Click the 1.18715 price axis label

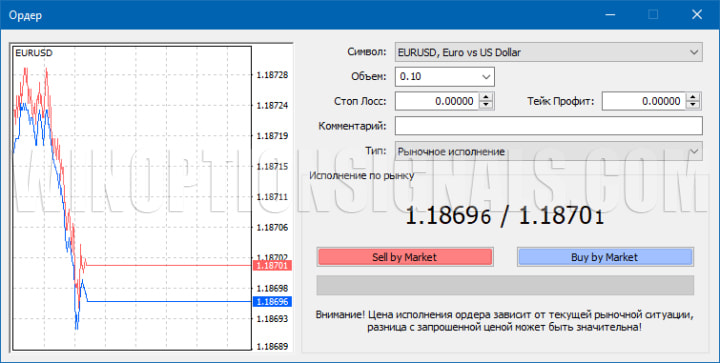click(272, 166)
